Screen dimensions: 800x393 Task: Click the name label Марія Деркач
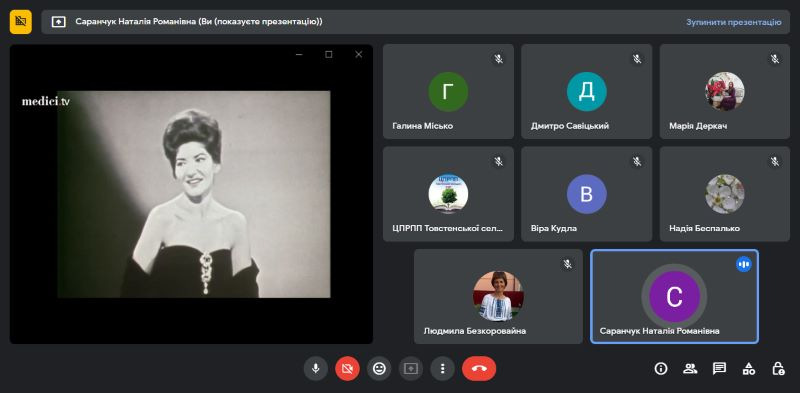[698, 126]
